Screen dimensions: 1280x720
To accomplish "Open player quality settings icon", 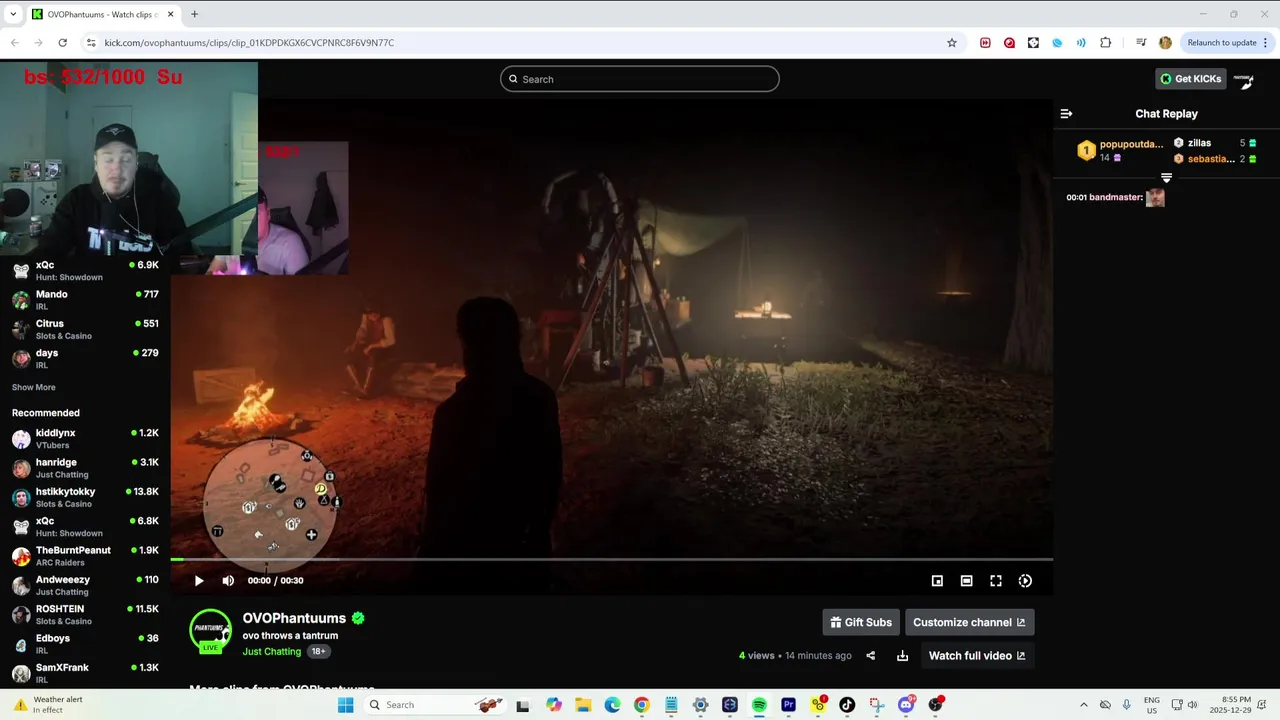I will coord(1025,581).
